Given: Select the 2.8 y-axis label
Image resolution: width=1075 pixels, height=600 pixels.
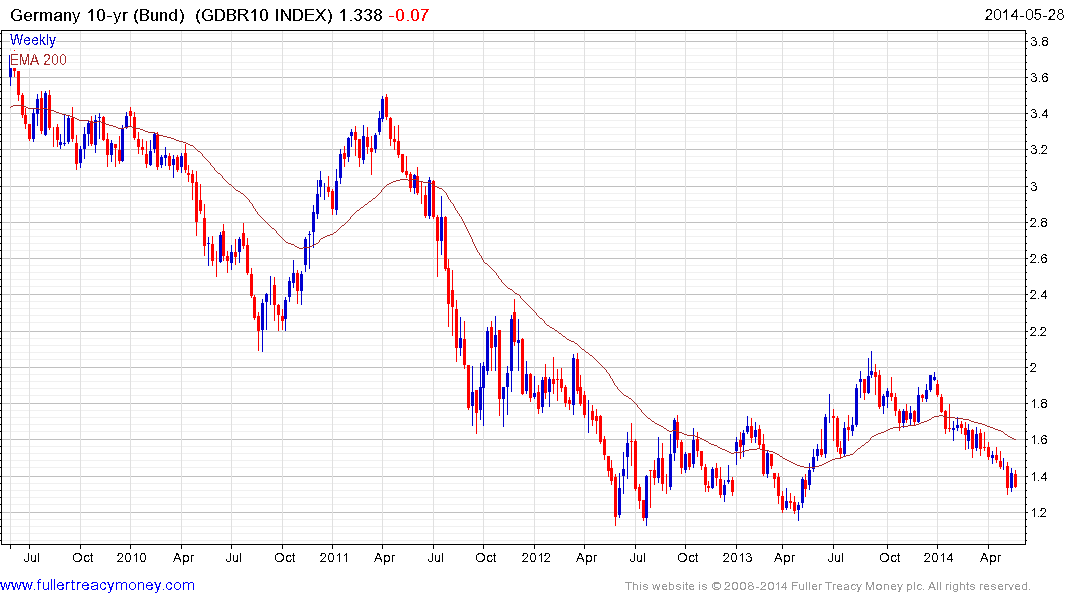Looking at the screenshot, I should coord(1039,223).
